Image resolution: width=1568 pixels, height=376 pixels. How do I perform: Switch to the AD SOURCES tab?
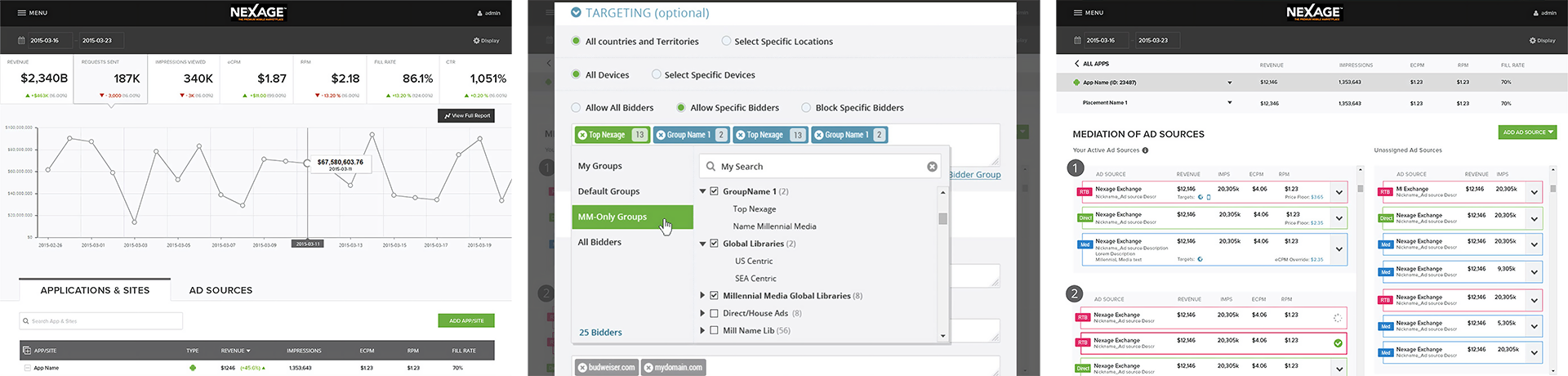(x=220, y=290)
